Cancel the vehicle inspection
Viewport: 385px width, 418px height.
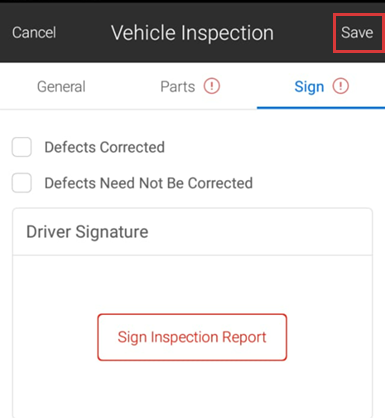click(x=34, y=33)
